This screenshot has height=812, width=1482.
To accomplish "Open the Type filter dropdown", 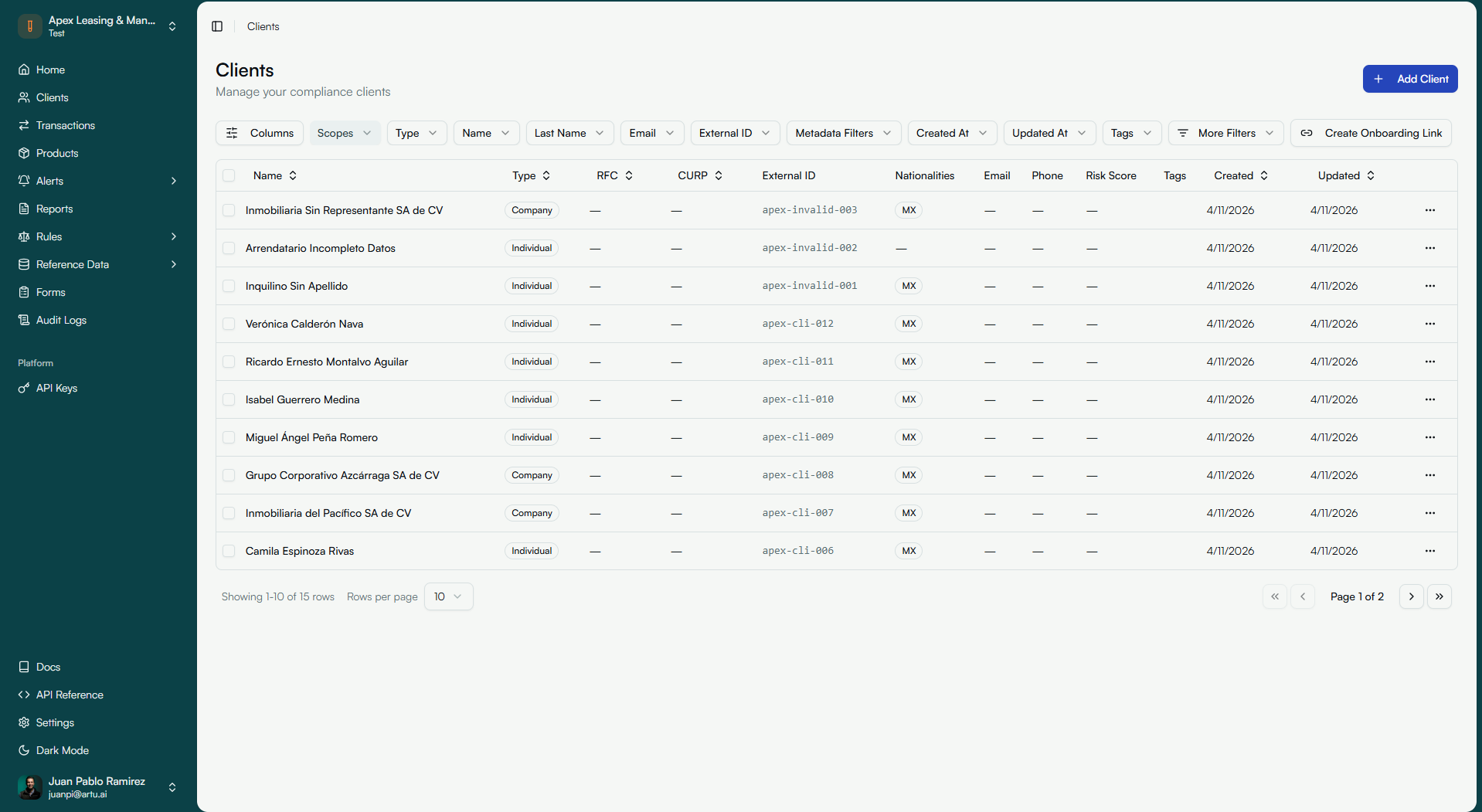I will 416,133.
